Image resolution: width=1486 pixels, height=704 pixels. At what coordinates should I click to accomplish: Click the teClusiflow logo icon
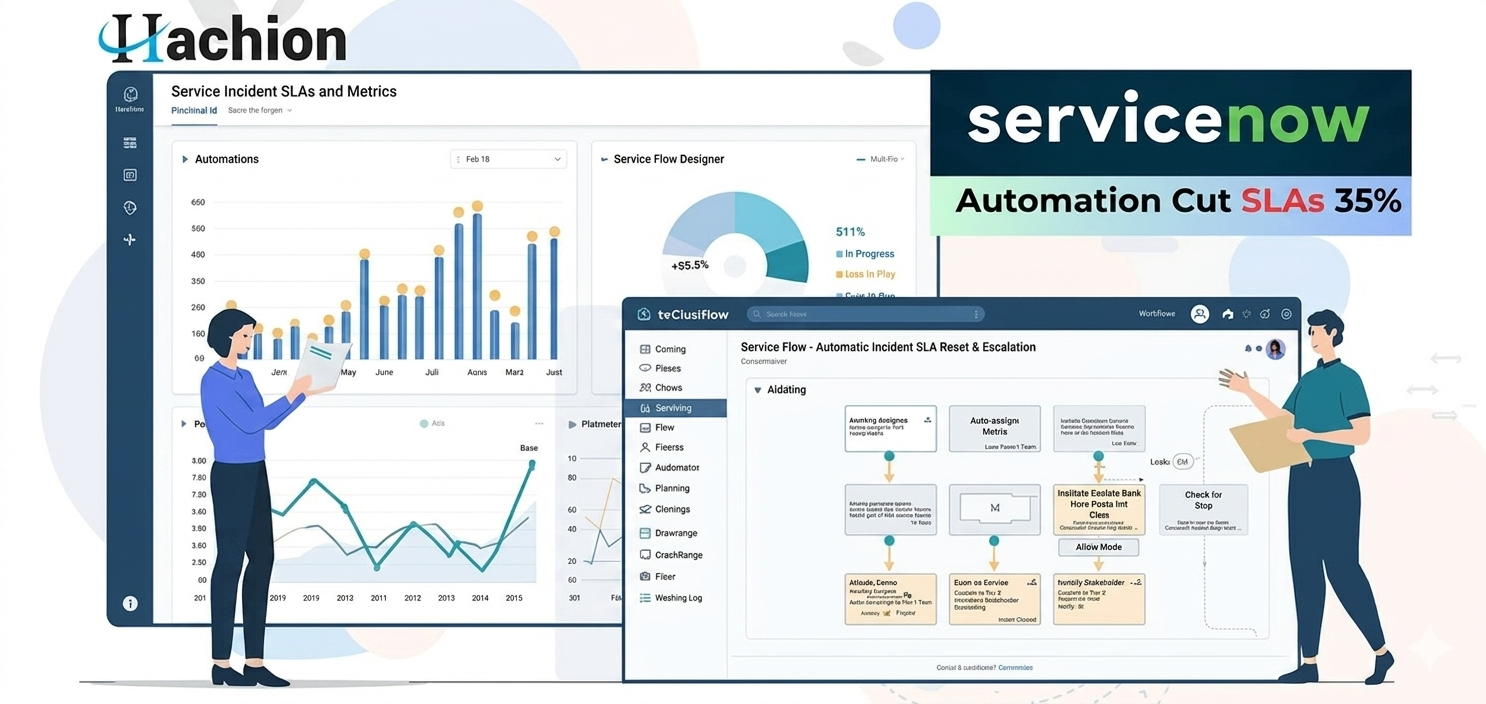tap(644, 314)
